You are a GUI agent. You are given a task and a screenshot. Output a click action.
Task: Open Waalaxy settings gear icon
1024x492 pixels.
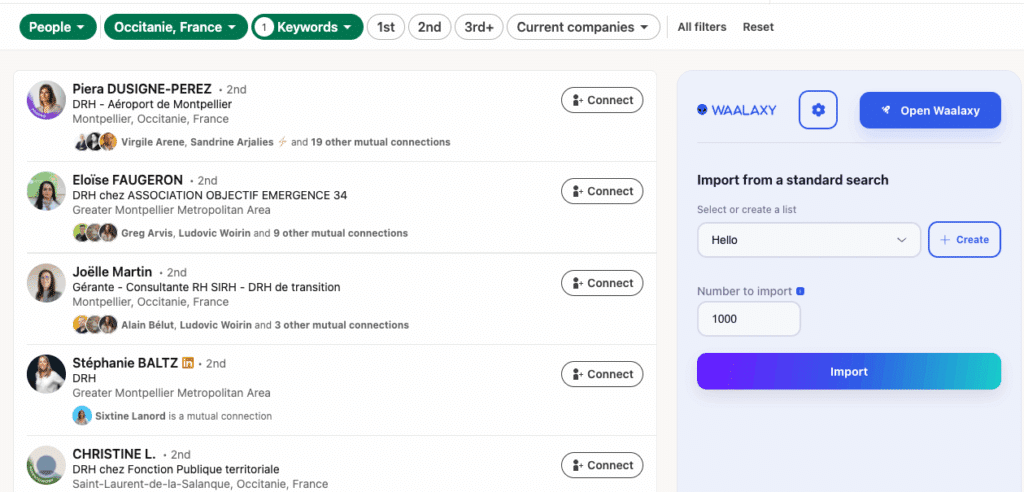click(818, 110)
